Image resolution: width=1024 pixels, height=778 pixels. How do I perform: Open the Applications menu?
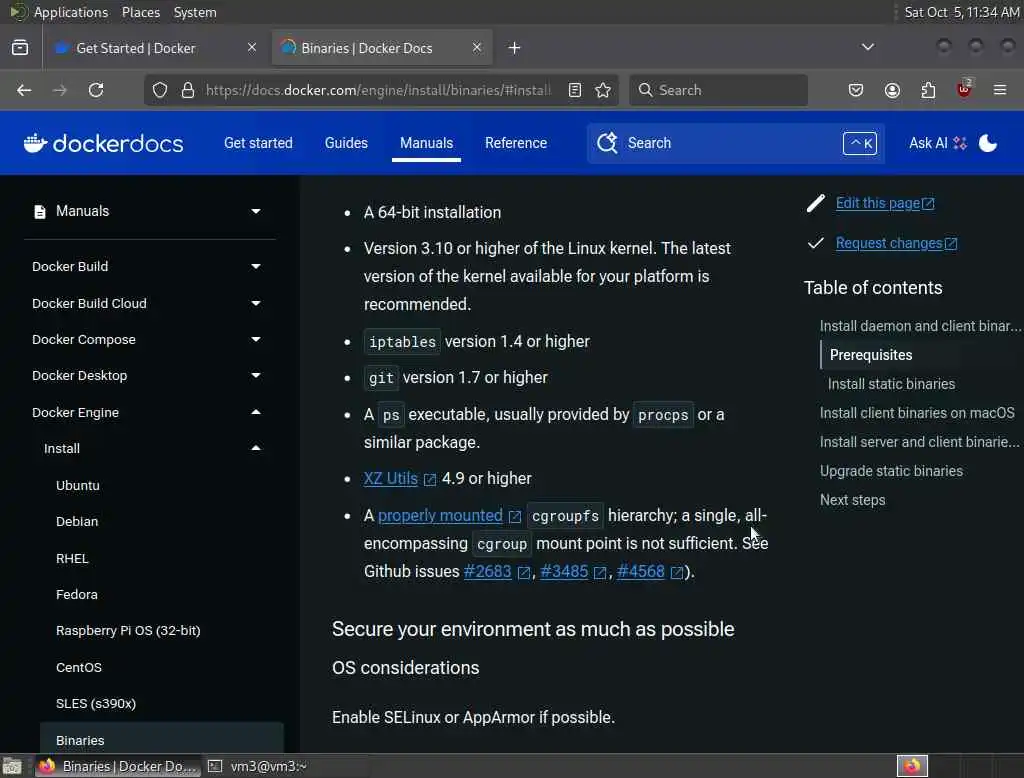click(71, 12)
